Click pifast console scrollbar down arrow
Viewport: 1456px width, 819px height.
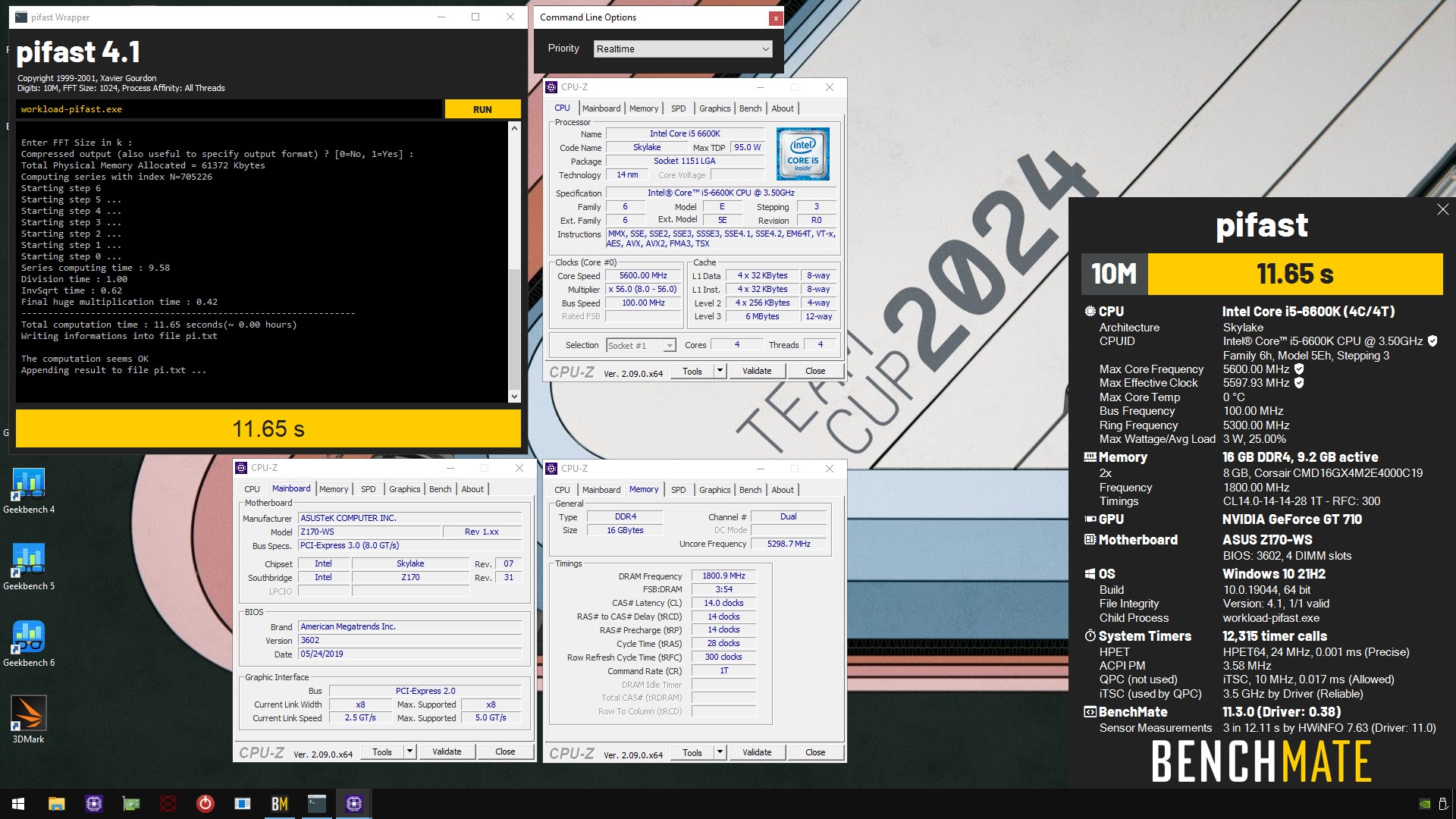(x=514, y=396)
